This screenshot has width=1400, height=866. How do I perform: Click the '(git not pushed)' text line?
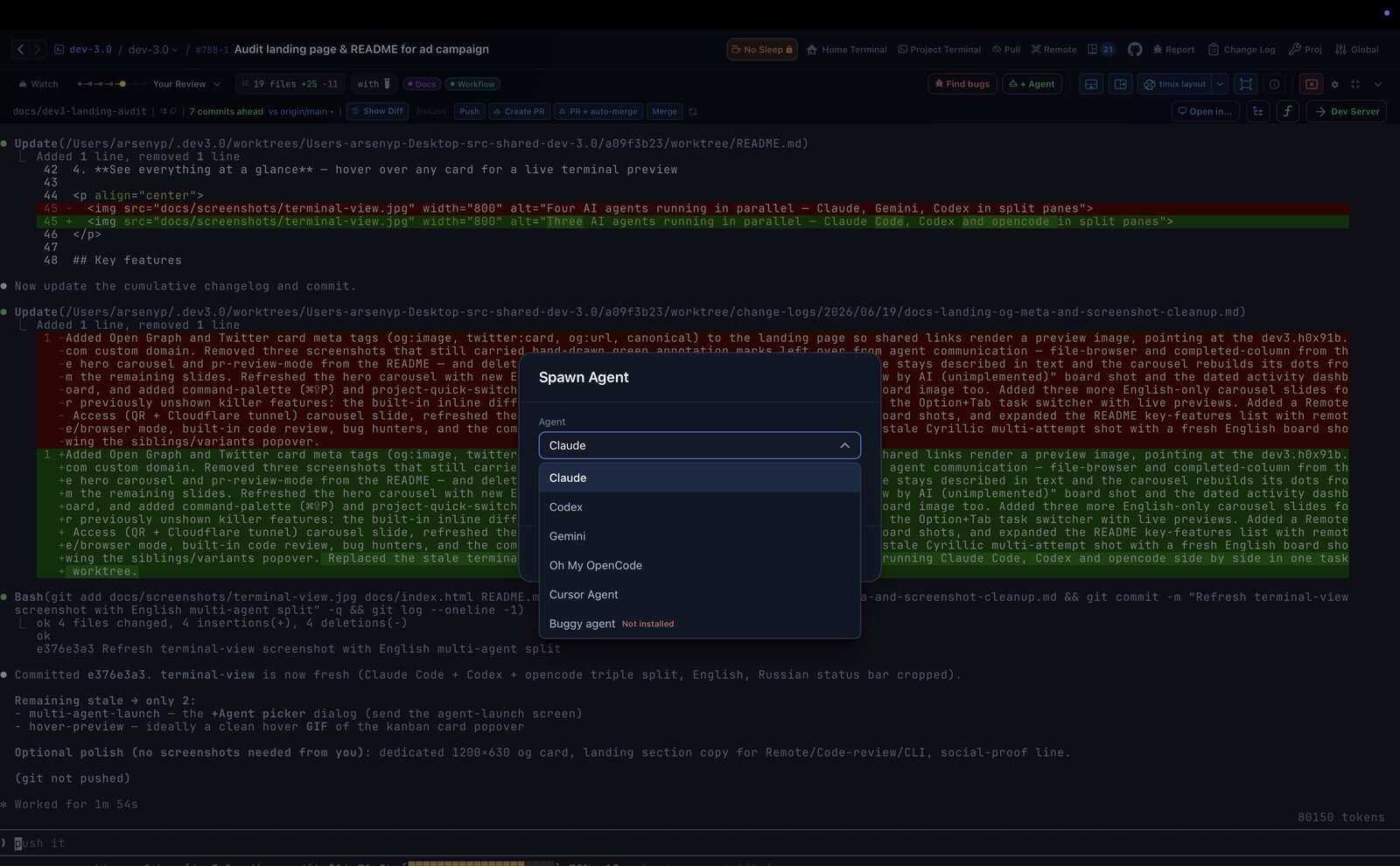pyautogui.click(x=73, y=779)
